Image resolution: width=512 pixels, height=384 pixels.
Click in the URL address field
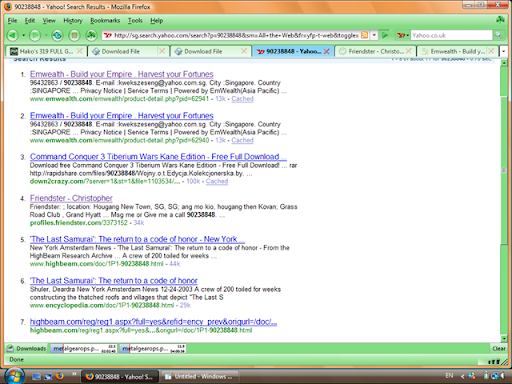point(236,35)
